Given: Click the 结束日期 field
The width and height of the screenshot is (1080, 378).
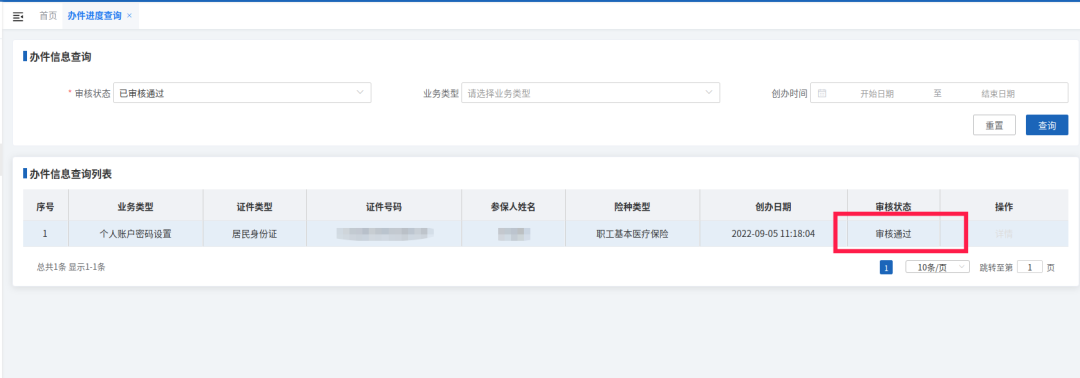Looking at the screenshot, I should point(997,94).
